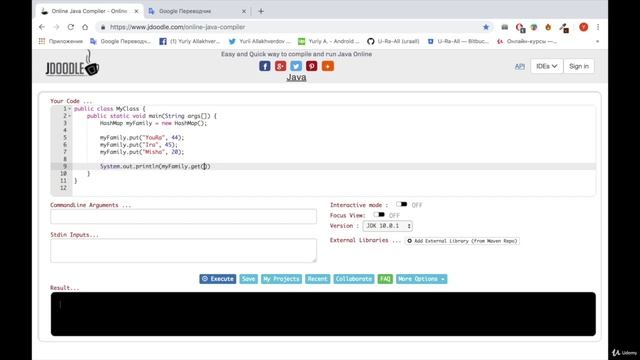Reload the JDoodle page
Screen dimensions: 640x360
(x=71, y=27)
